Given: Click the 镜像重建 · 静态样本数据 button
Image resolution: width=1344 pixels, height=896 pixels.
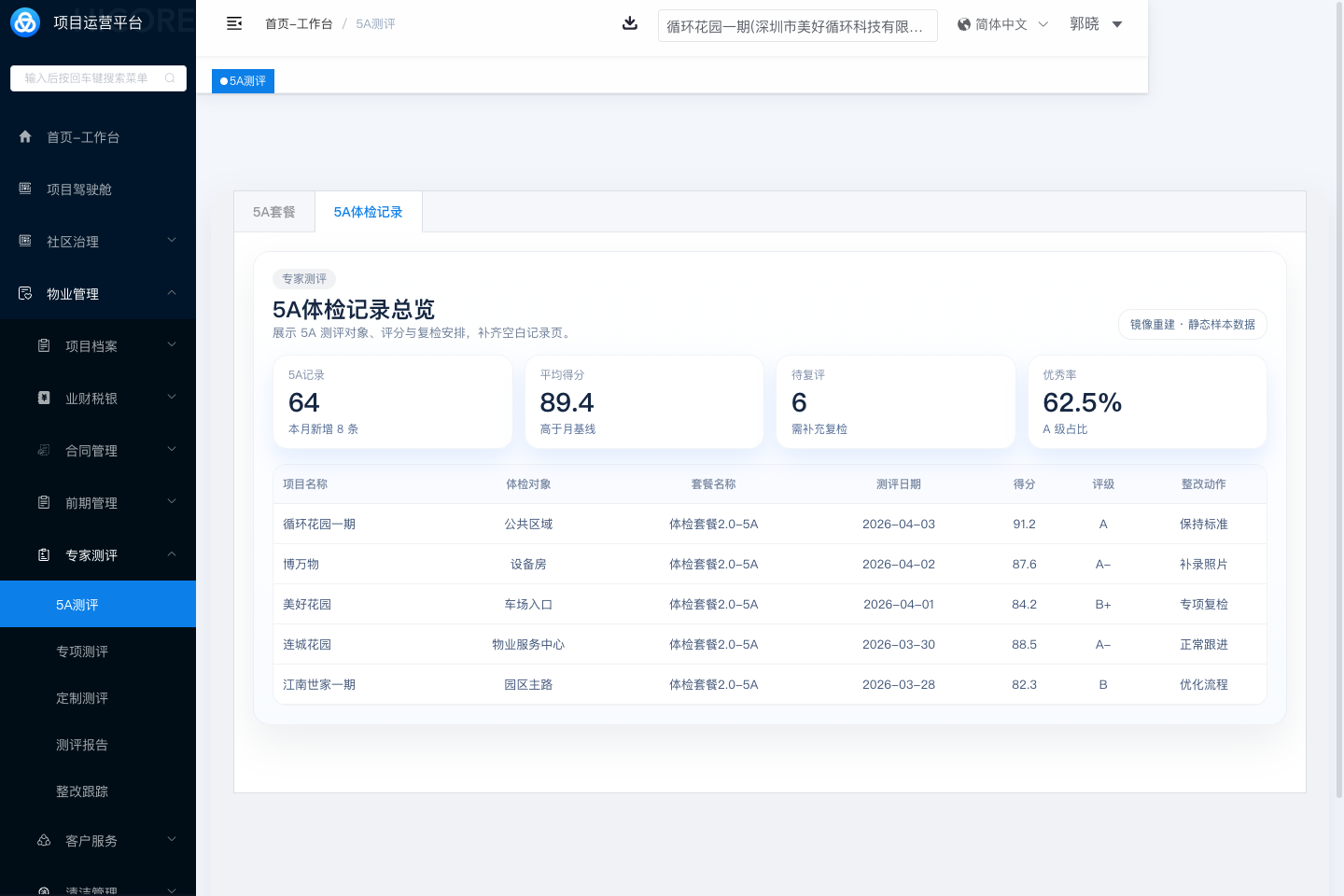Looking at the screenshot, I should [1192, 325].
